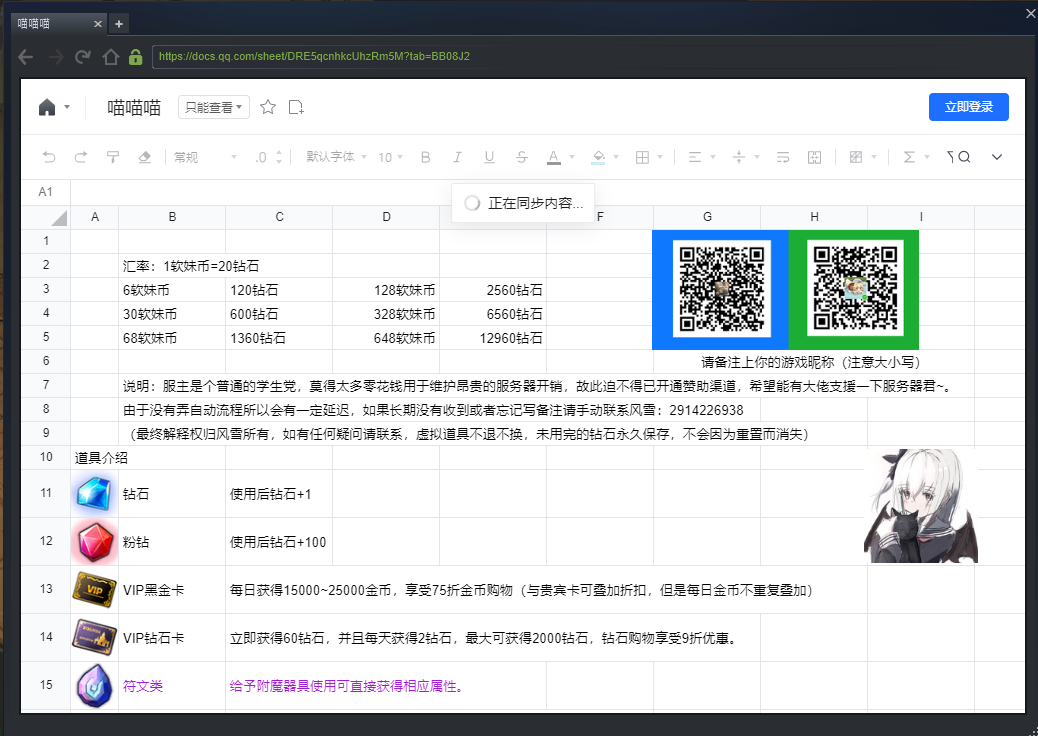Open the fill color picker

(x=599, y=157)
